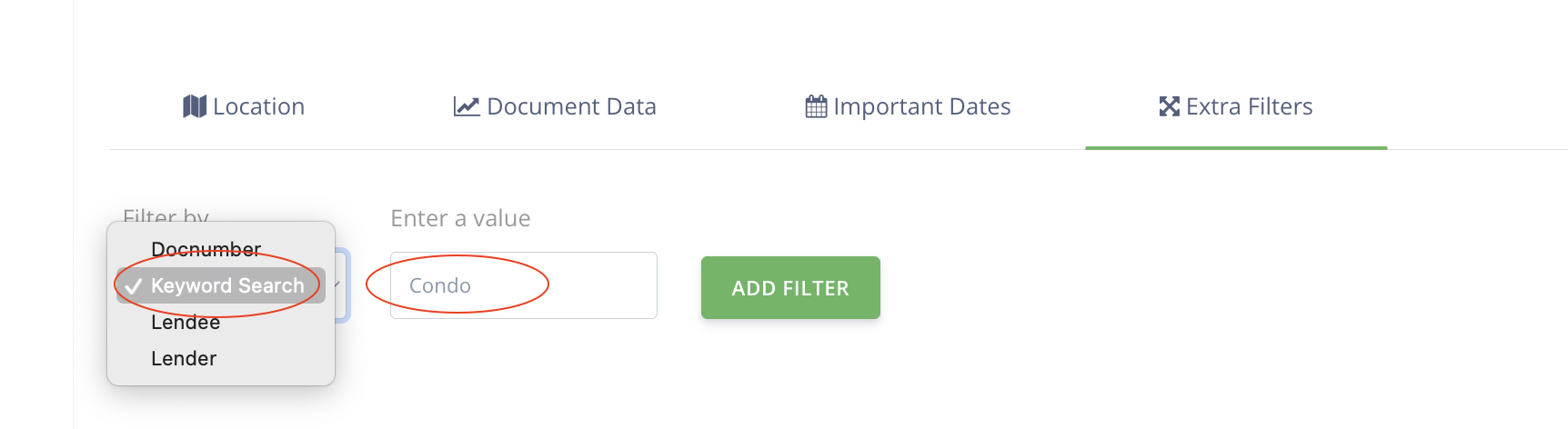Choose the Lender filter option

pyautogui.click(x=184, y=359)
